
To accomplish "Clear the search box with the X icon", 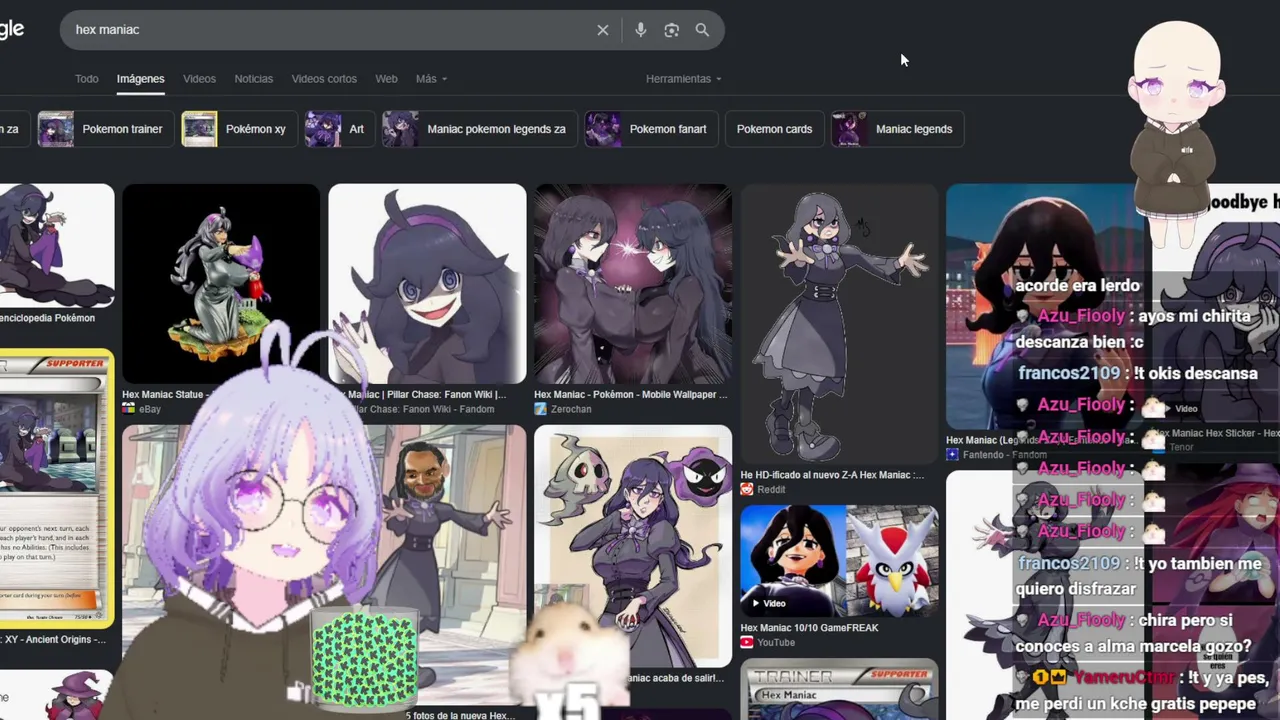I will pyautogui.click(x=603, y=30).
